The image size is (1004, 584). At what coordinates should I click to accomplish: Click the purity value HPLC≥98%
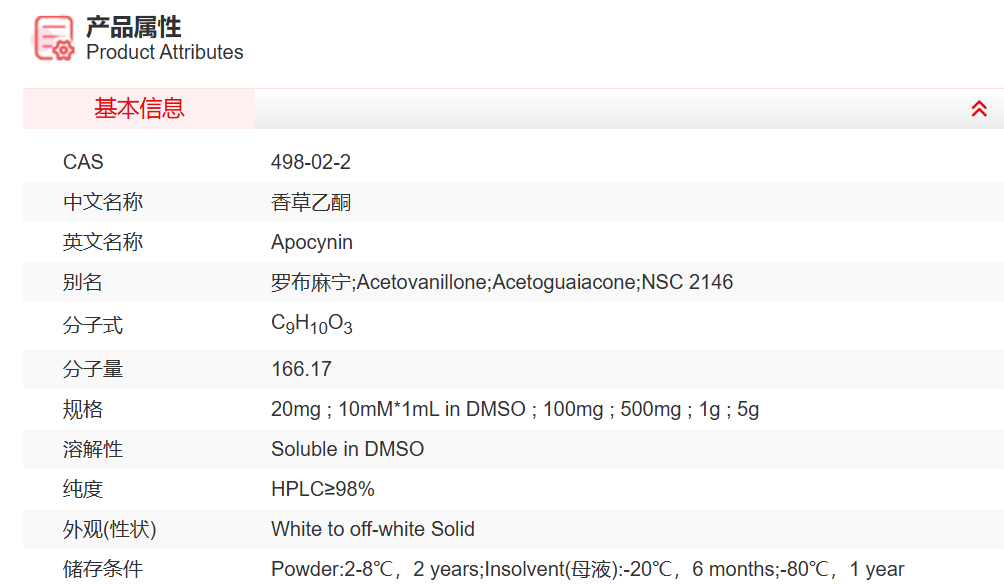click(323, 489)
